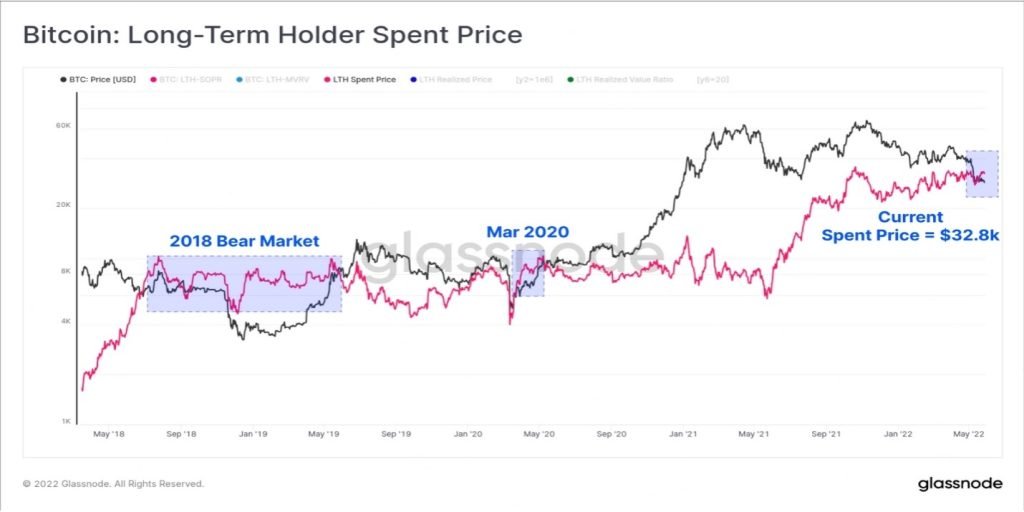Click the glassnode logo at bottom right
This screenshot has width=1024, height=512.
[x=959, y=484]
